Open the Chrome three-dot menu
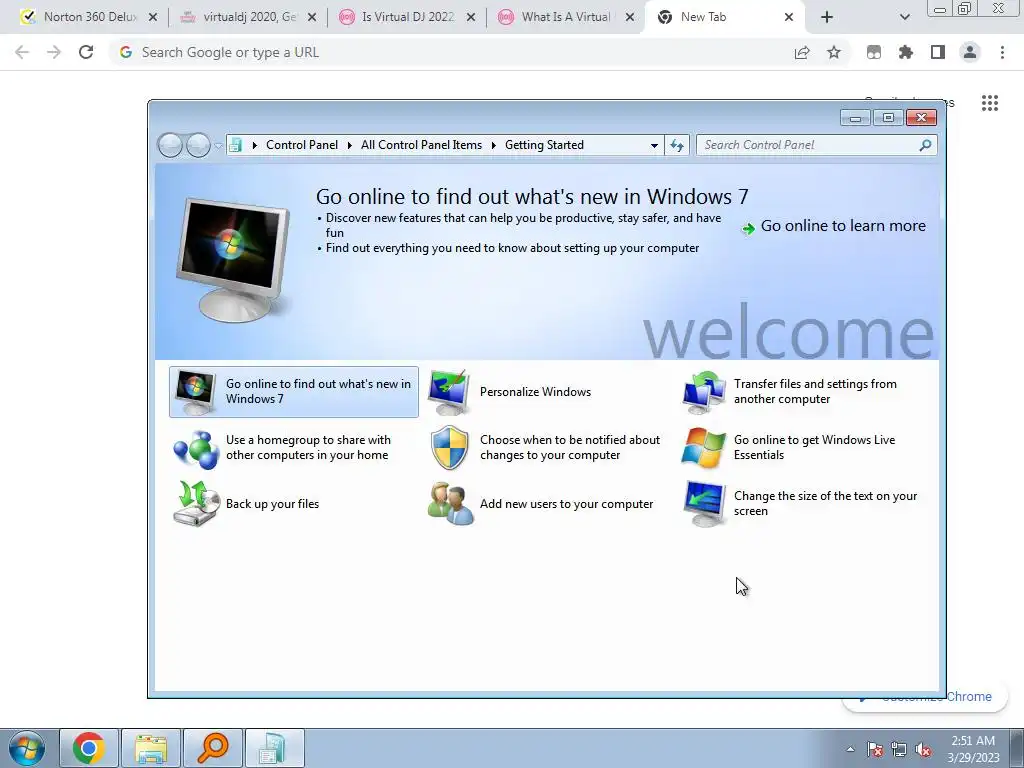Image resolution: width=1024 pixels, height=768 pixels. coord(1002,52)
